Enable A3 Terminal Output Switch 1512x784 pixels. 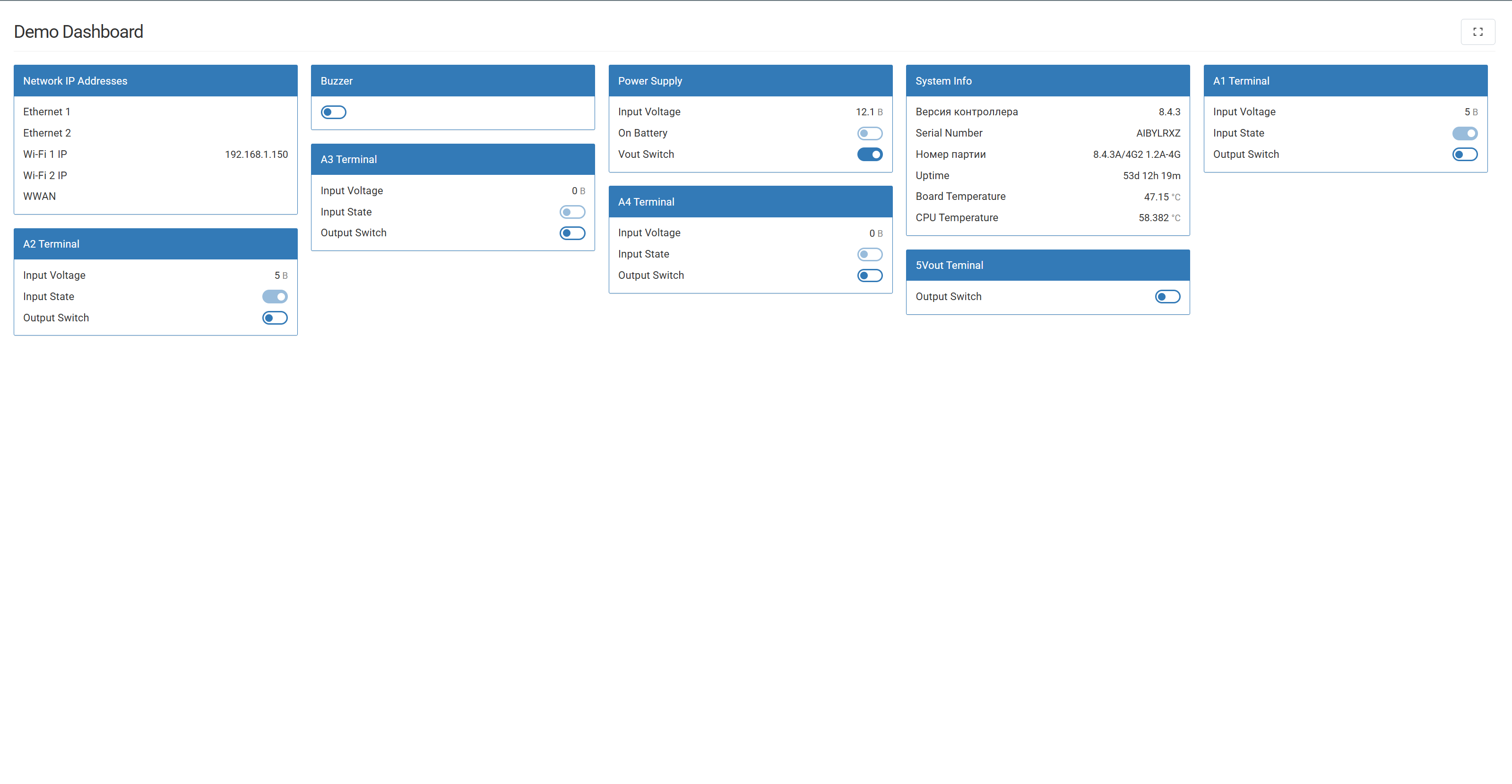point(572,233)
